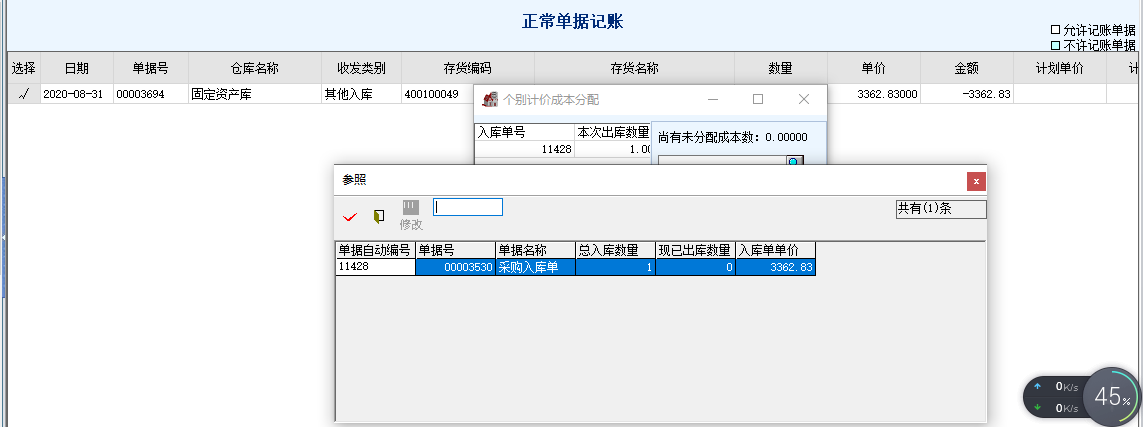The width and height of the screenshot is (1143, 427).
Task: Click the 个别计价成本分配 window app icon
Action: tap(491, 99)
